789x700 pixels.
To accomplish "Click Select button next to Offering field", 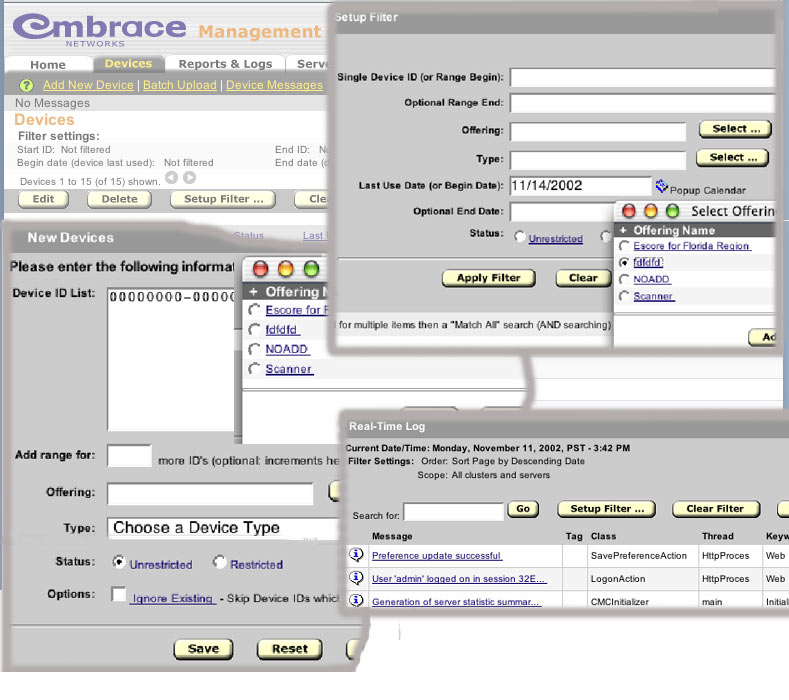I will (x=735, y=129).
